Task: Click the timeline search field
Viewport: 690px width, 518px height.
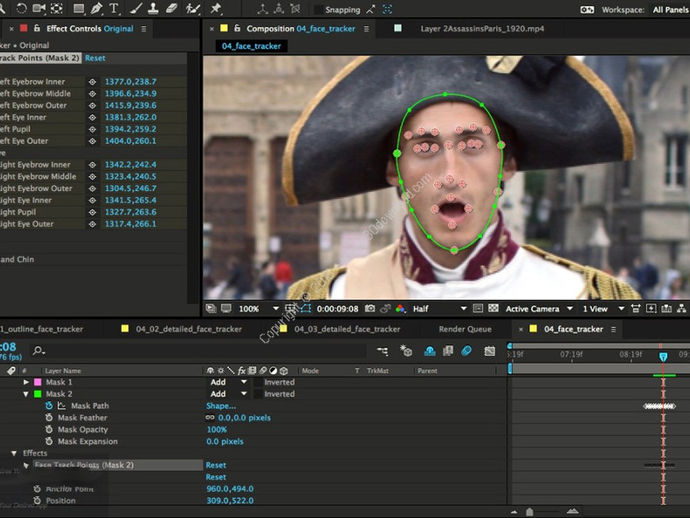Action: pos(200,351)
